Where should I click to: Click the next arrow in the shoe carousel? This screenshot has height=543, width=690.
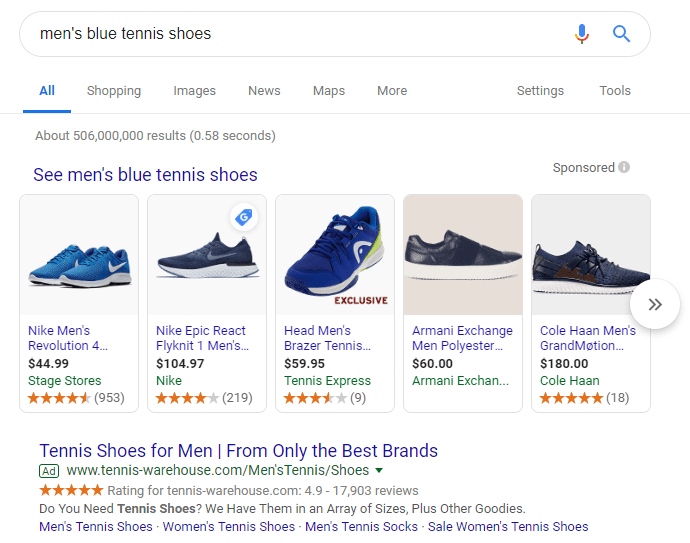pos(655,304)
